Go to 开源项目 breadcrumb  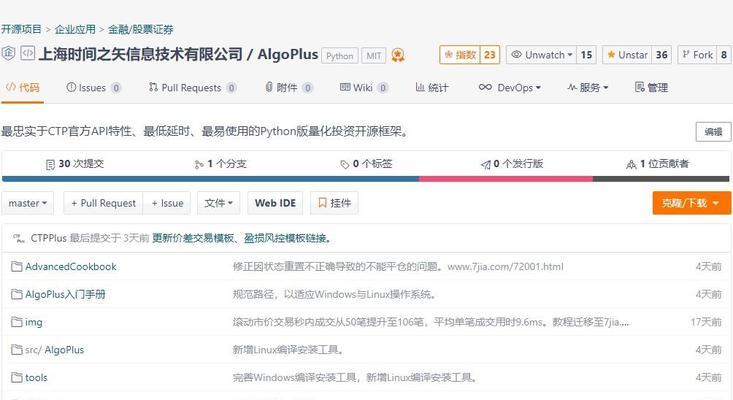pos(21,29)
